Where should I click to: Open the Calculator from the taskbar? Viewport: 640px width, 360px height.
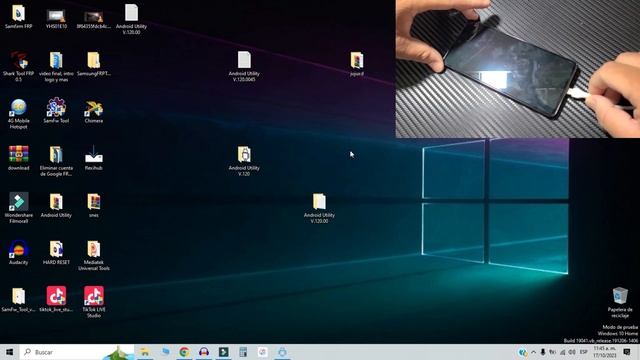(243, 352)
